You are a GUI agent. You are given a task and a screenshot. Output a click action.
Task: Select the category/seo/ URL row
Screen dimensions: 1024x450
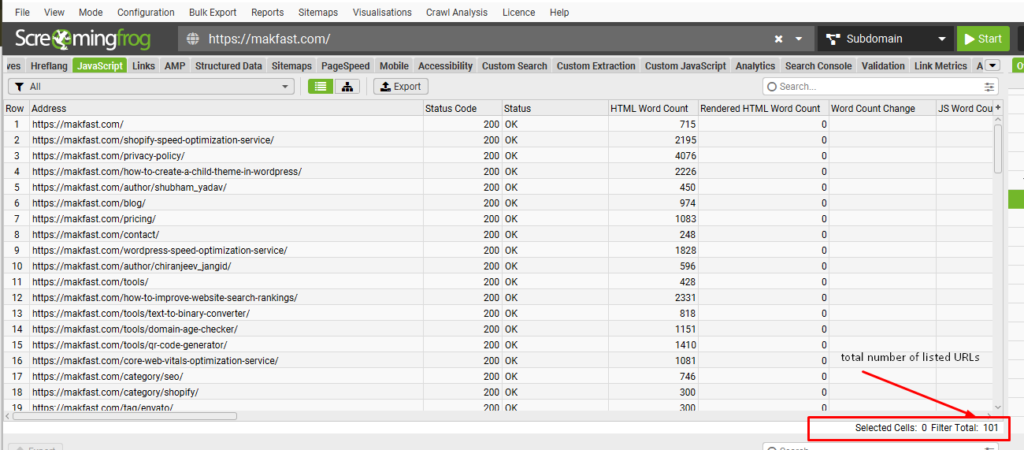pyautogui.click(x=498, y=376)
